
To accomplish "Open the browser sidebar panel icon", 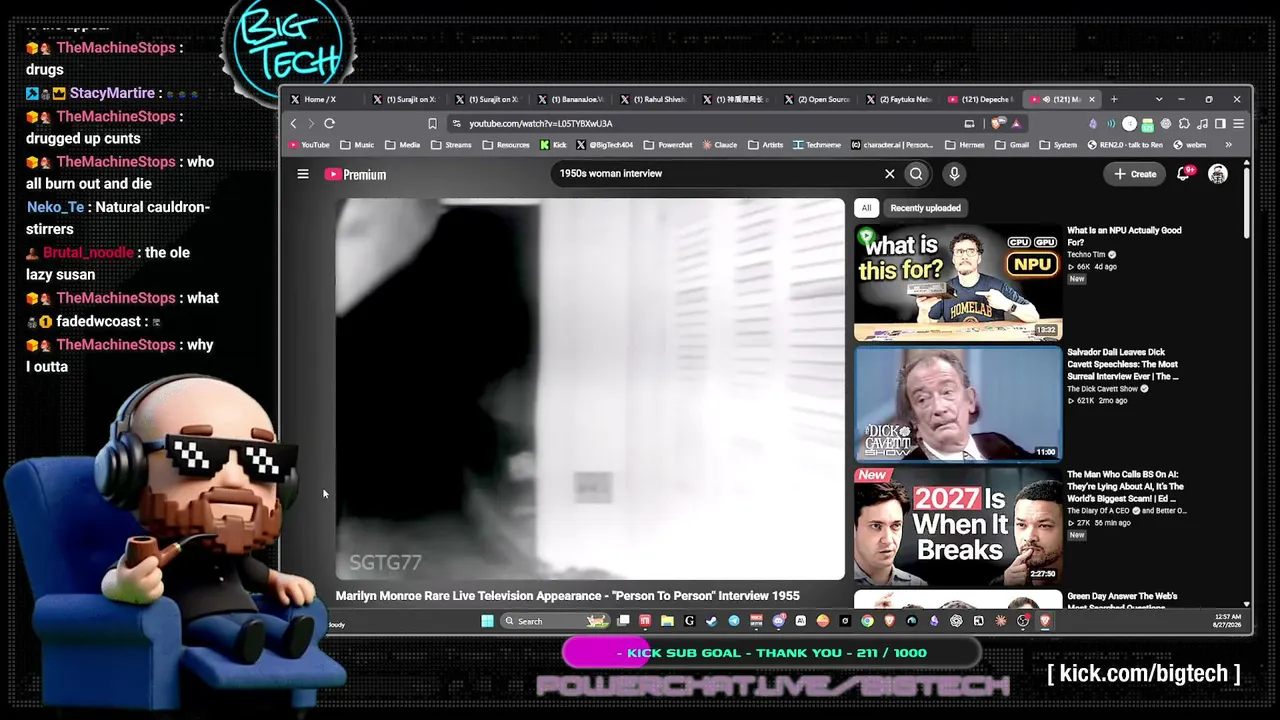I will (x=1220, y=123).
